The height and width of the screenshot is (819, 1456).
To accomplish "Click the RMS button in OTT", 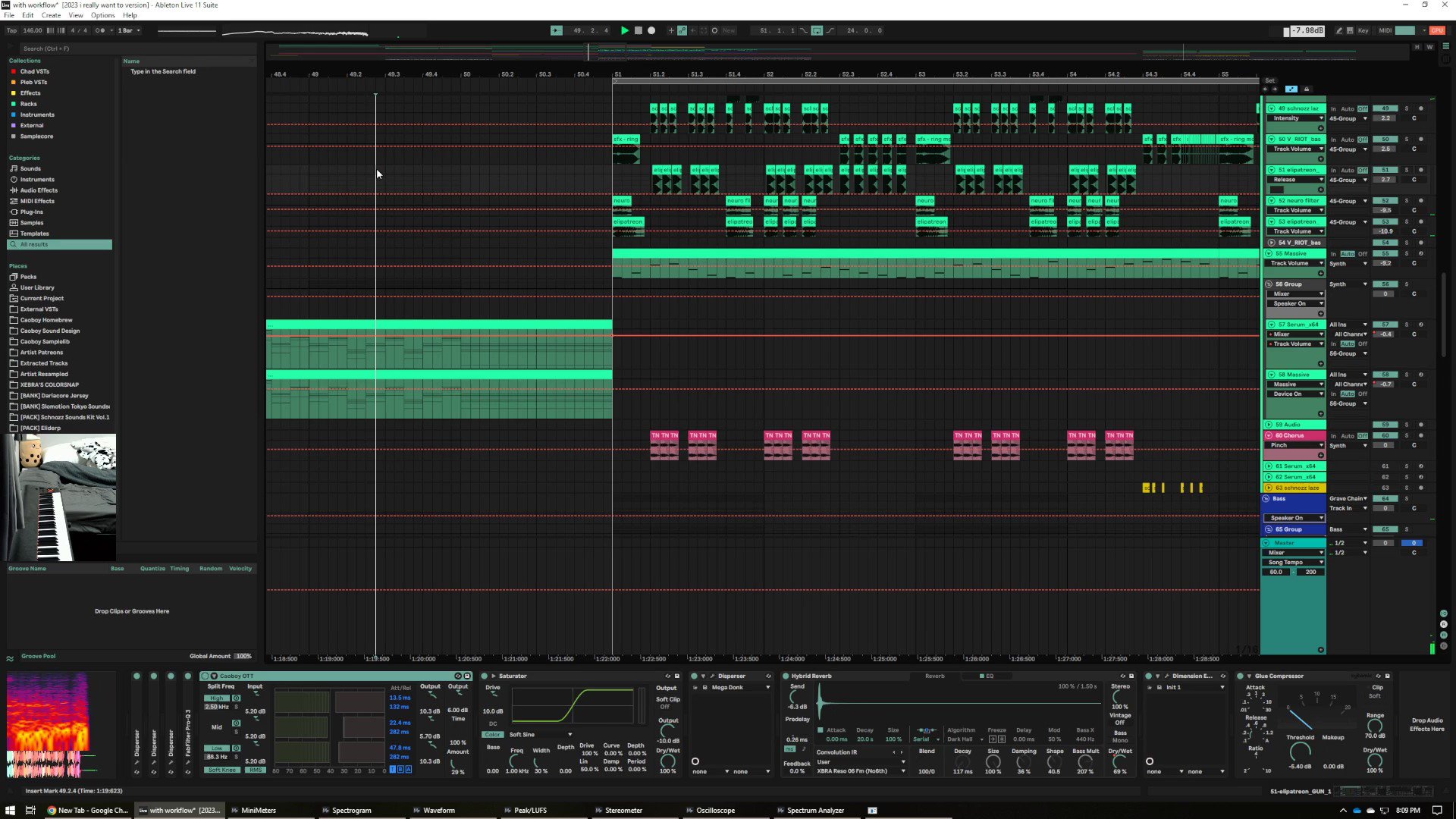I will pyautogui.click(x=255, y=770).
